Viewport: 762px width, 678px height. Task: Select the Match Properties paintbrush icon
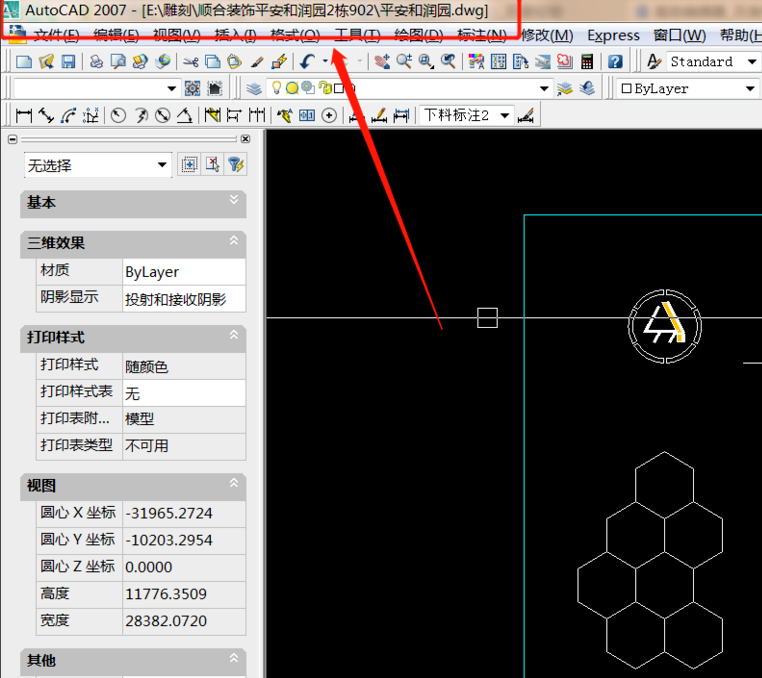click(258, 62)
